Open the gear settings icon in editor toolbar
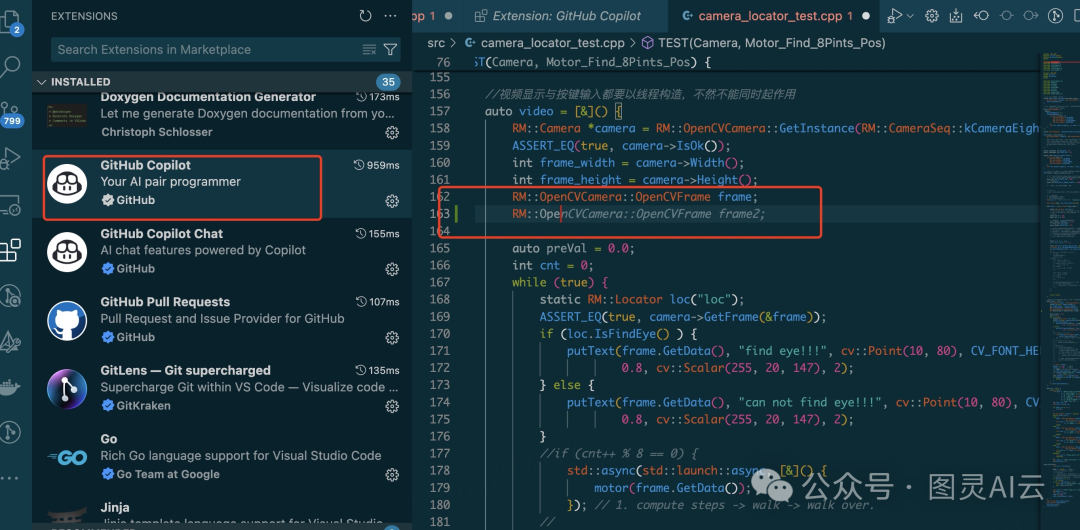 click(932, 16)
